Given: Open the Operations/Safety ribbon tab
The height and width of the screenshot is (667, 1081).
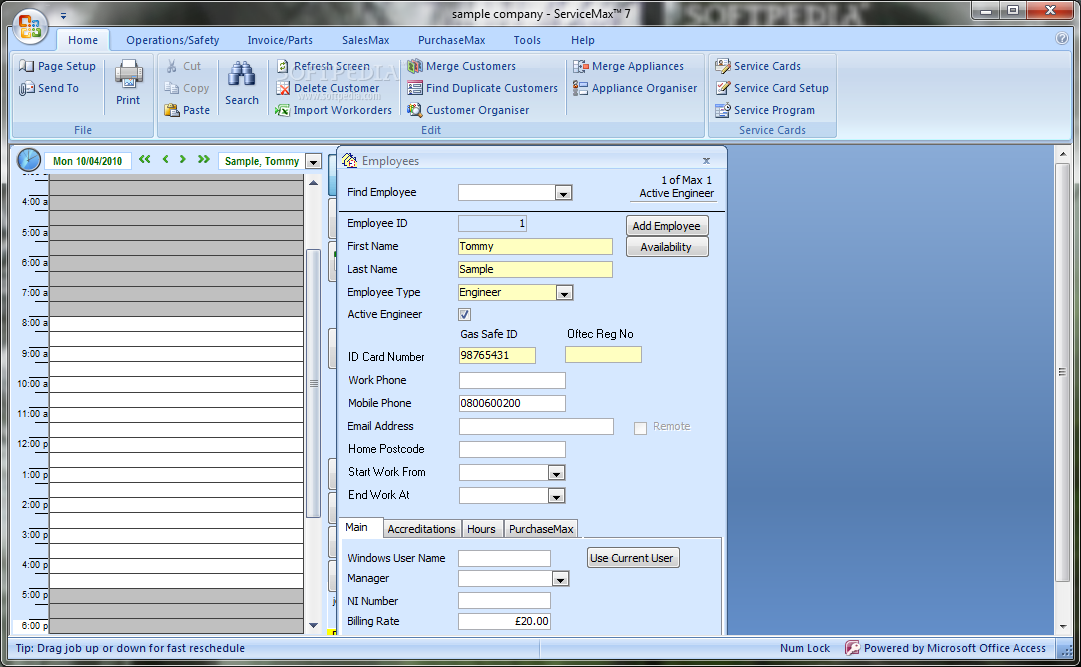Looking at the screenshot, I should click(172, 40).
